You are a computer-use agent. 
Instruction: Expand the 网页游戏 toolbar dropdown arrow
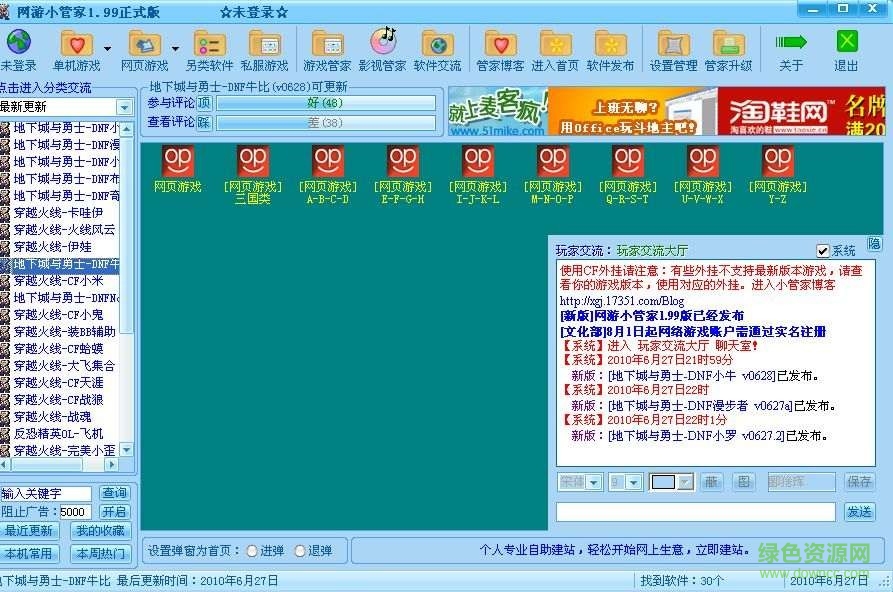tap(175, 48)
